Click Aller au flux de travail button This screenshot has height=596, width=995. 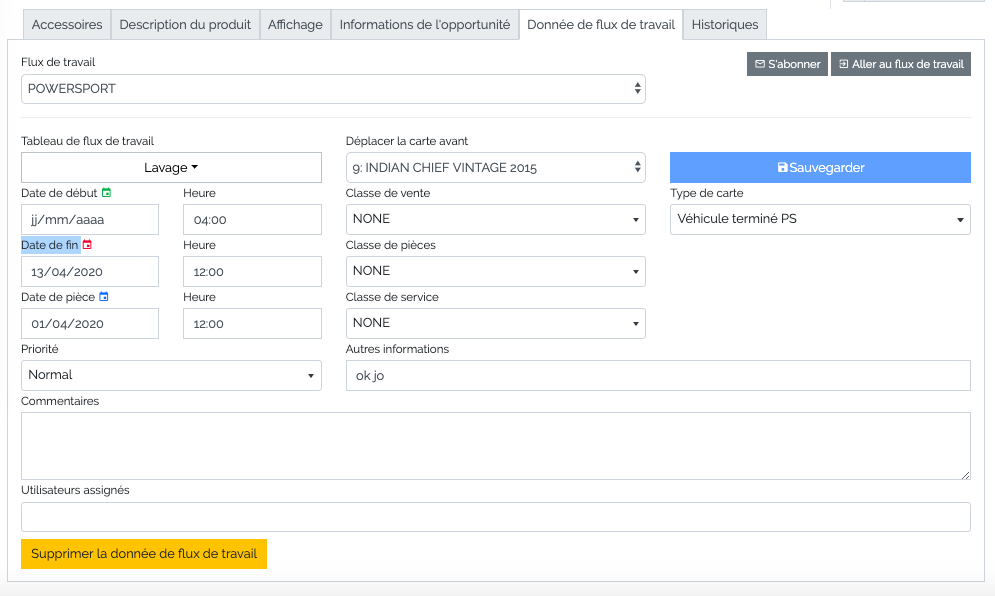tap(900, 64)
